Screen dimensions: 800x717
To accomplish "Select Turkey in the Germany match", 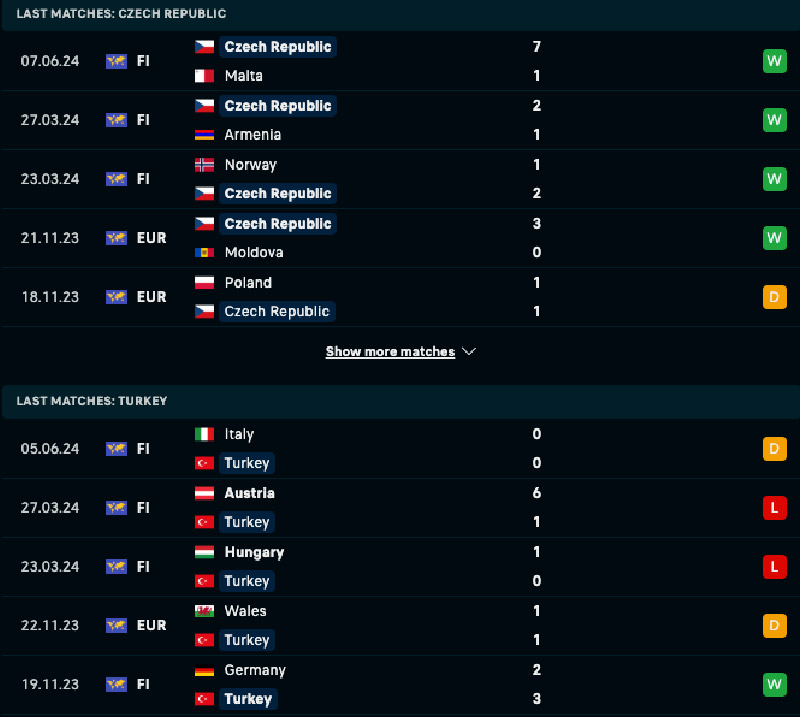I will coord(247,699).
